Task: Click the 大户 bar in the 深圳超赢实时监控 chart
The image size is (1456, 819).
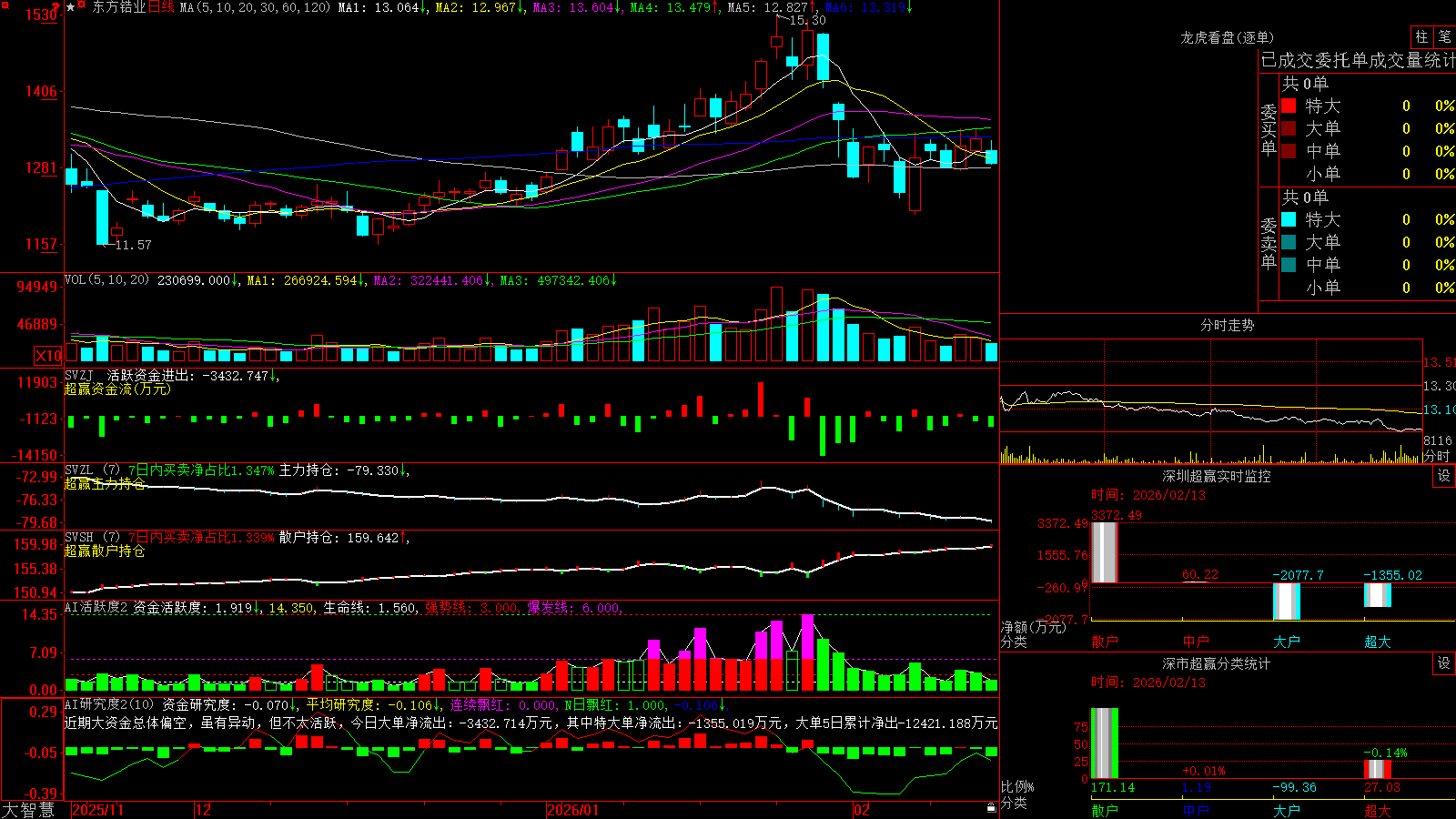Action: click(1286, 602)
